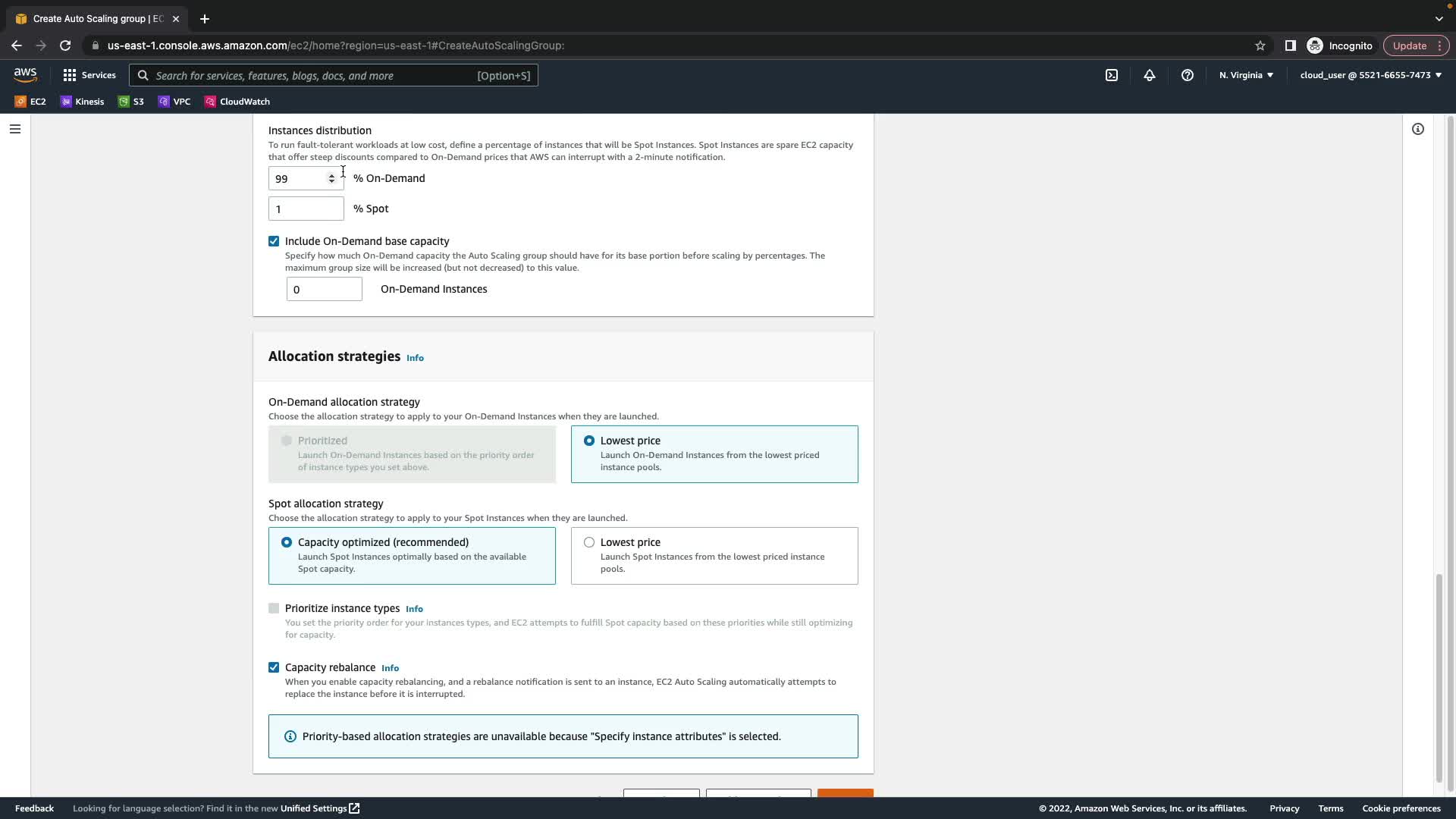Open the cloud_user account menu
This screenshot has height=819, width=1456.
coord(1370,75)
